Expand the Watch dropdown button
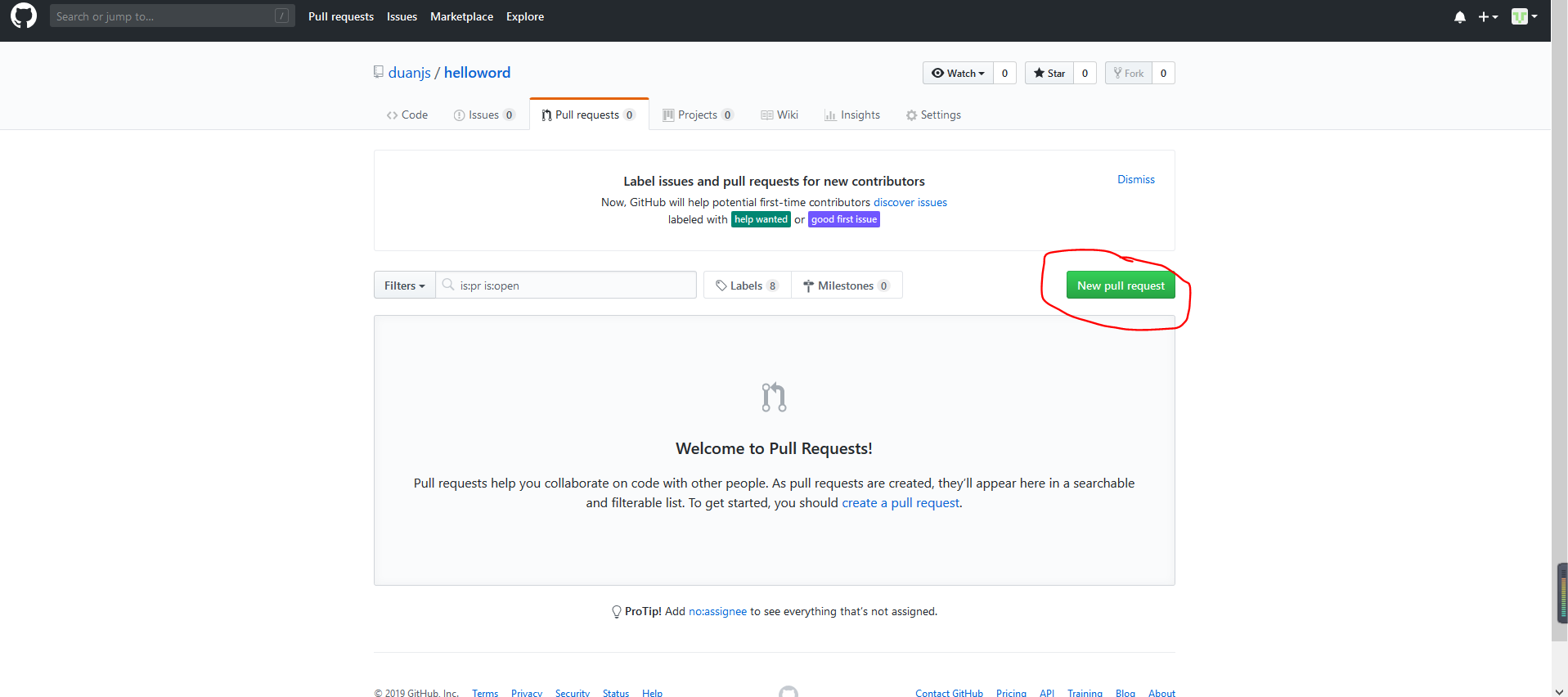Viewport: 1568px width, 697px height. coord(958,73)
